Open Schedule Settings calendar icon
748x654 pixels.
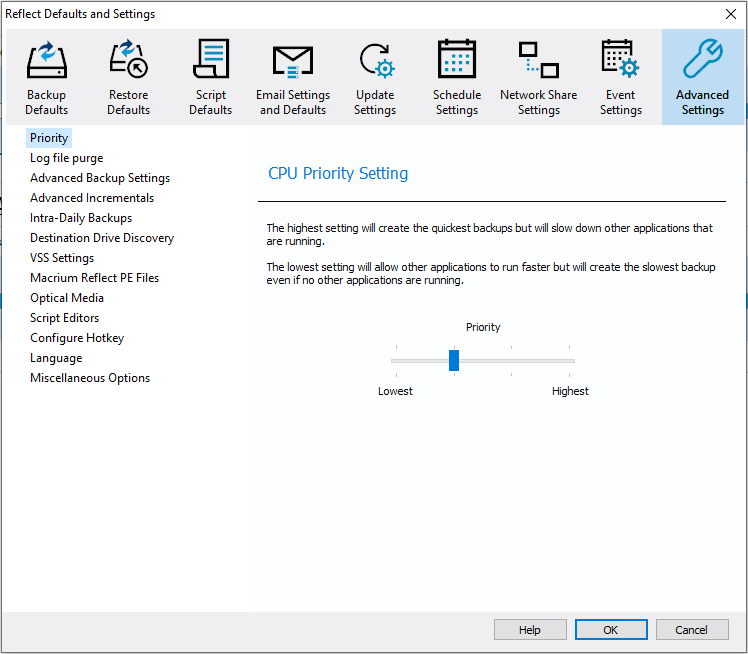[x=457, y=59]
